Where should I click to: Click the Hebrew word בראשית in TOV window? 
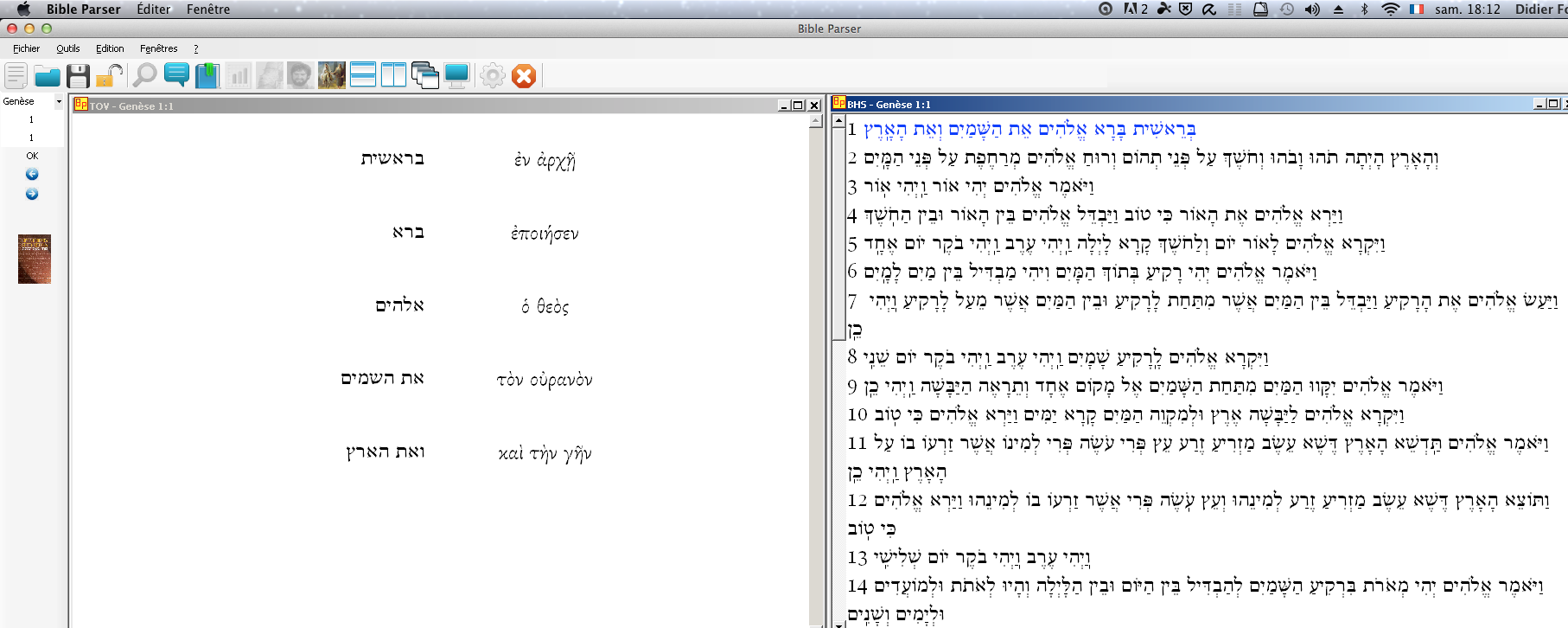[x=392, y=158]
